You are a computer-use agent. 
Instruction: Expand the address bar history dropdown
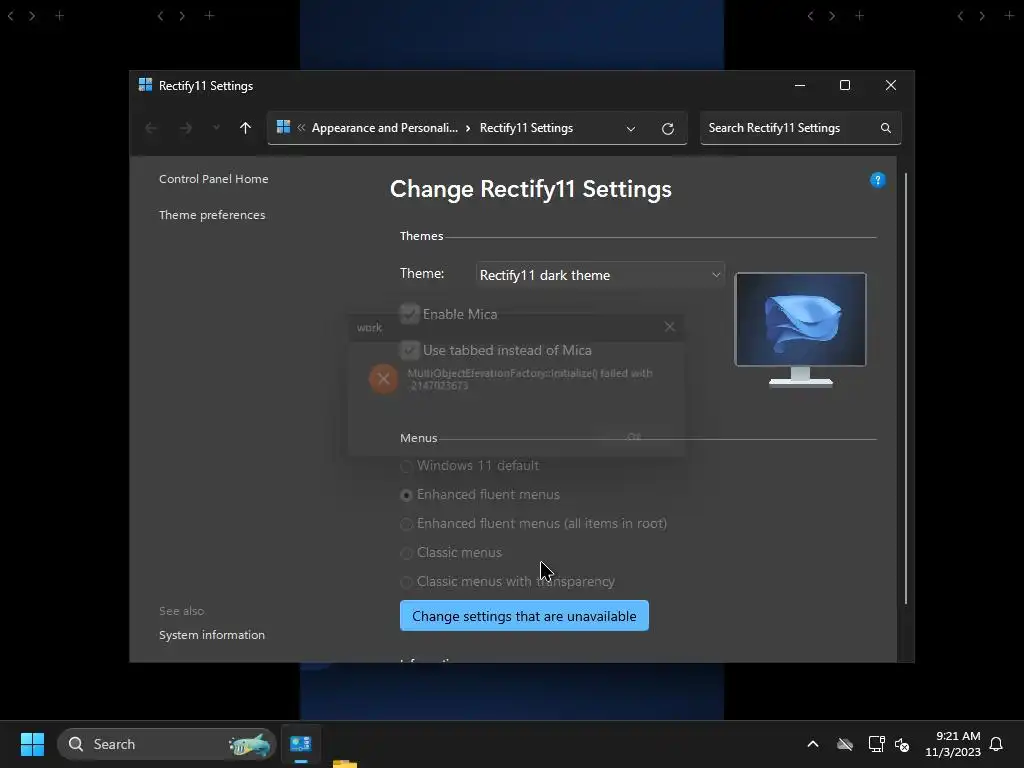[631, 129]
